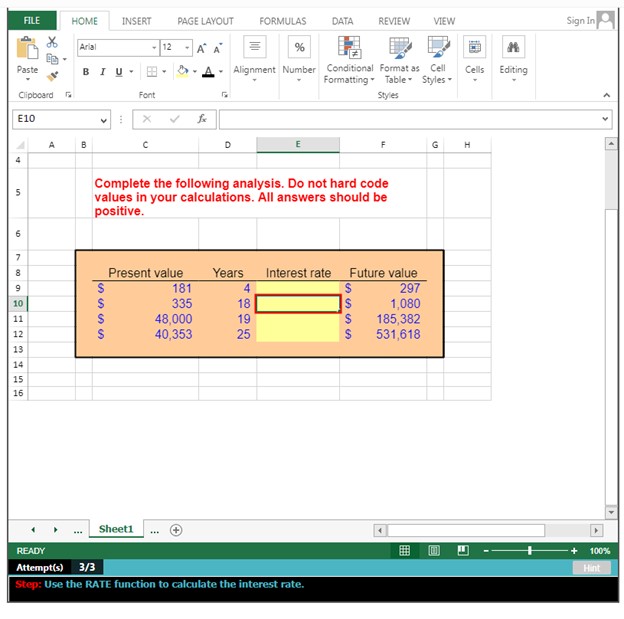624x619 pixels.
Task: Add a new sheet with plus icon
Action: (176, 530)
